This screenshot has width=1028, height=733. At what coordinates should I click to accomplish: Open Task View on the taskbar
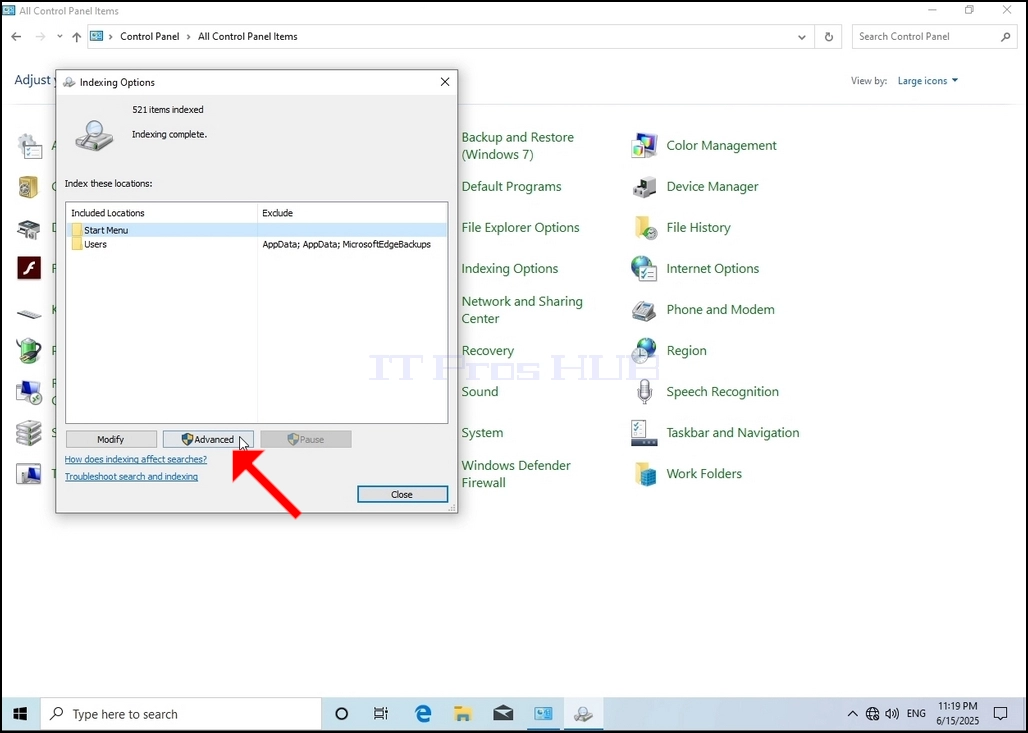click(x=381, y=714)
